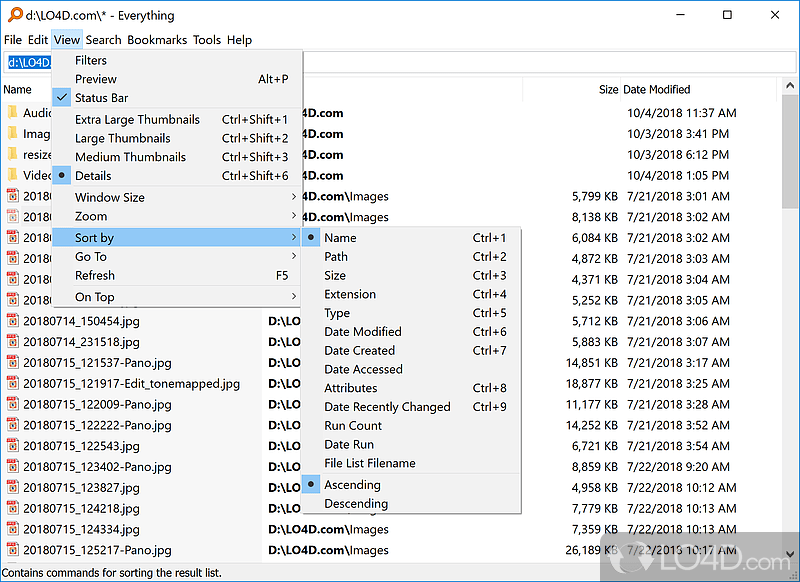Sort results by Run Count
Image resolution: width=800 pixels, height=582 pixels.
pyautogui.click(x=411, y=425)
